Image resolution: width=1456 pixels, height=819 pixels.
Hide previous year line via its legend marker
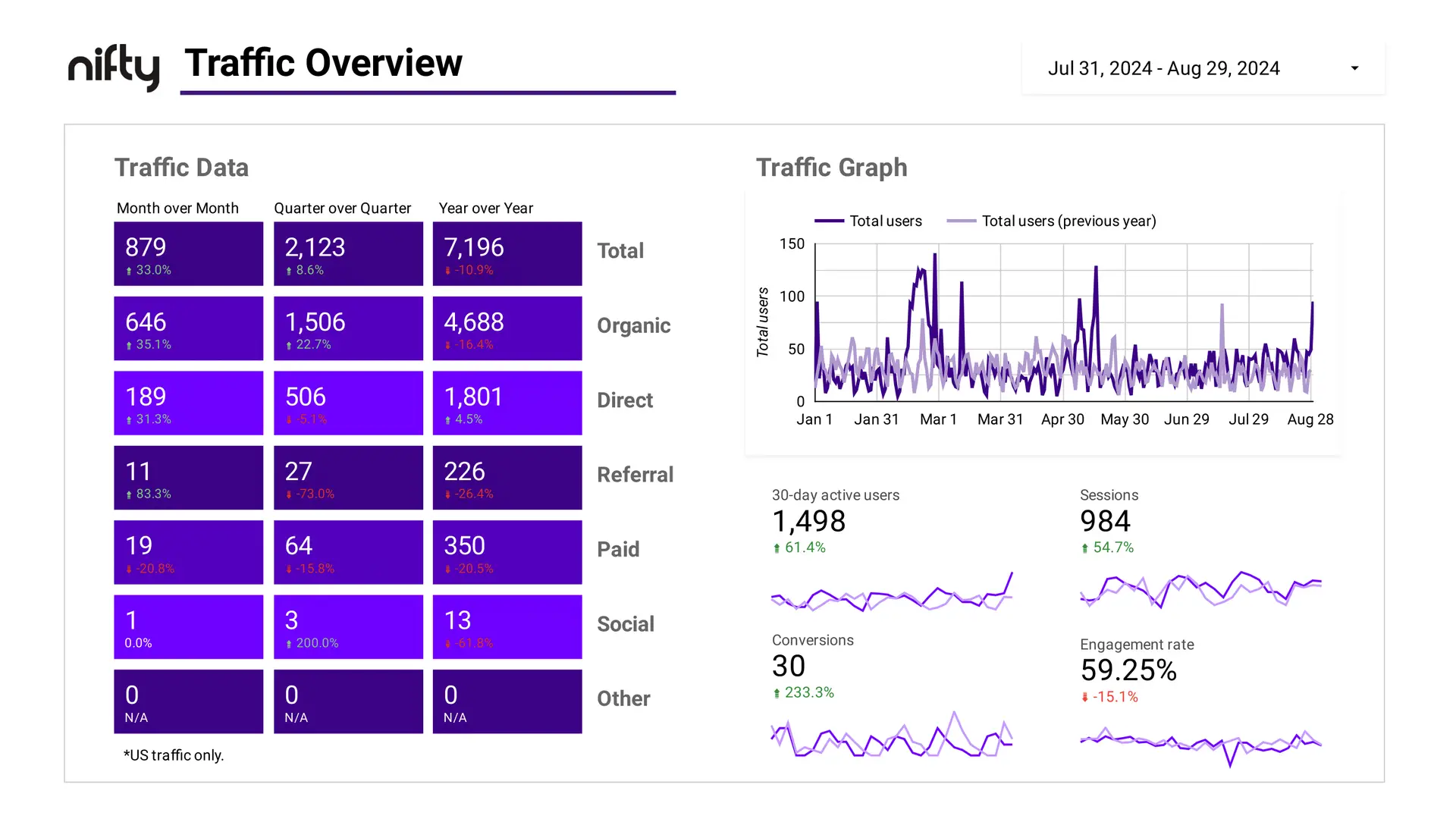pyautogui.click(x=961, y=221)
